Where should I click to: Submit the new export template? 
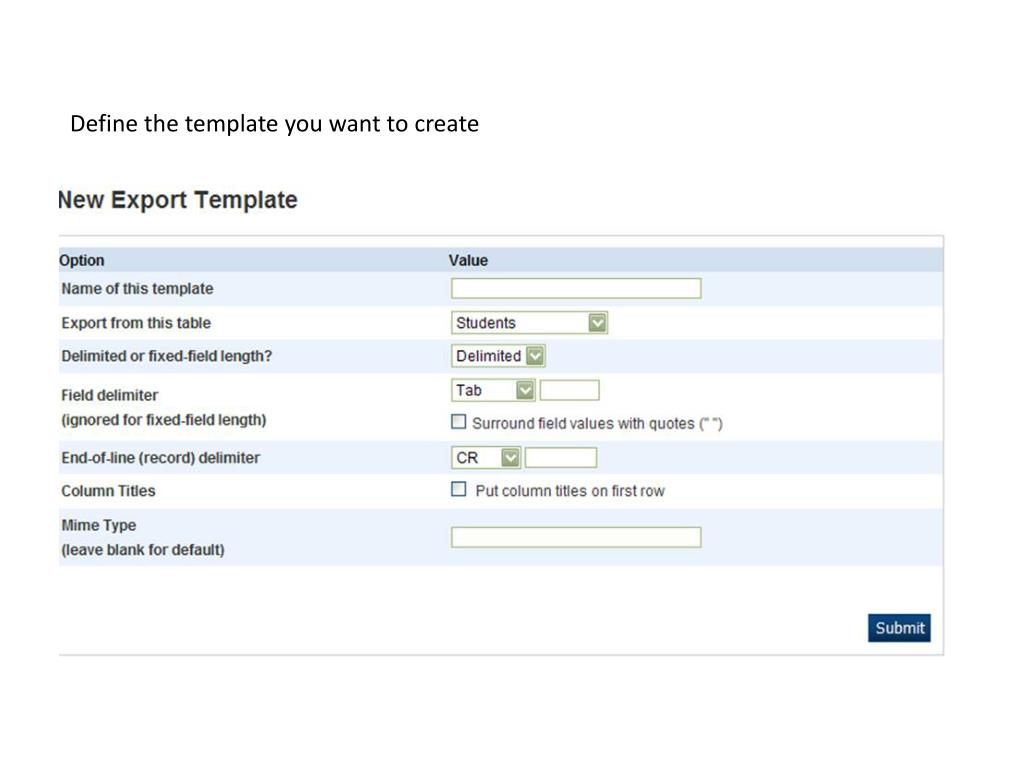(x=899, y=628)
